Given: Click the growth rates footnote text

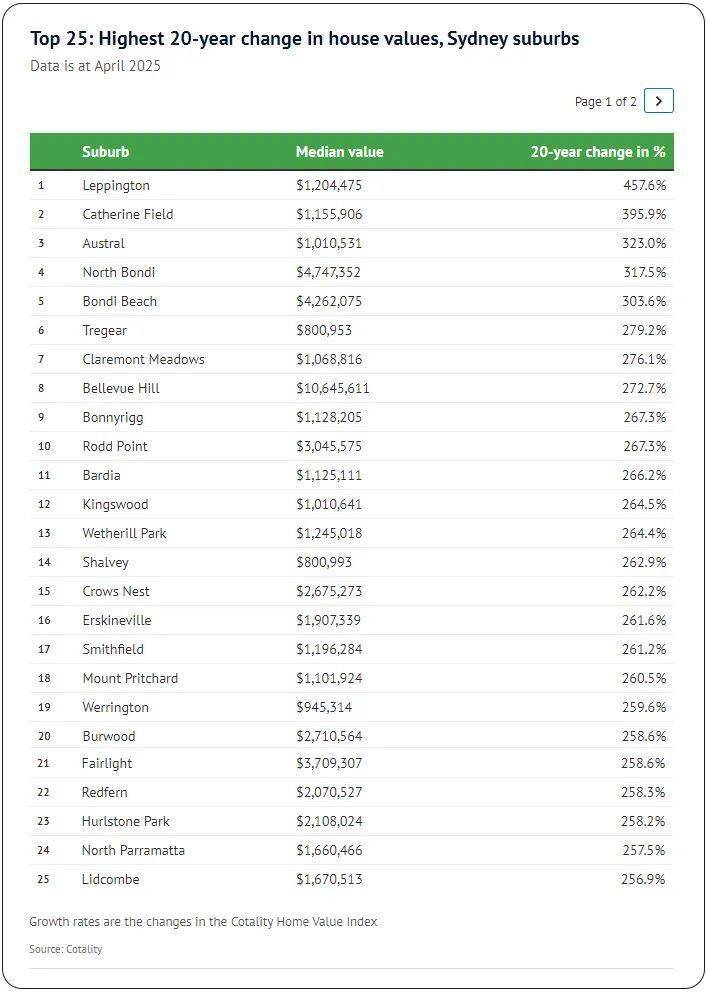Looking at the screenshot, I should (x=203, y=921).
